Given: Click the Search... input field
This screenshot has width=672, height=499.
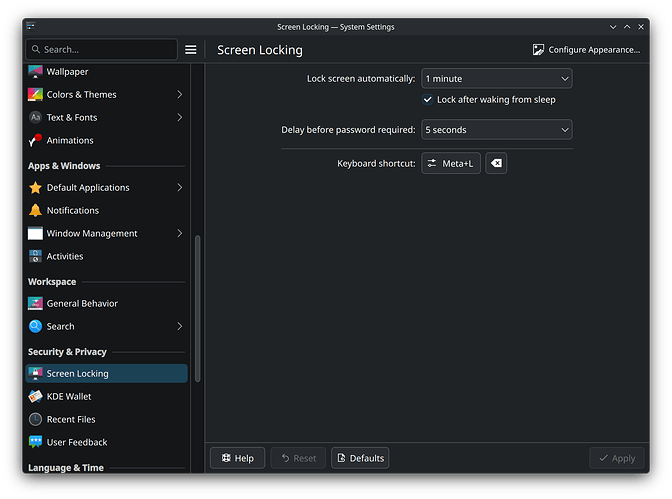Looking at the screenshot, I should [x=102, y=50].
